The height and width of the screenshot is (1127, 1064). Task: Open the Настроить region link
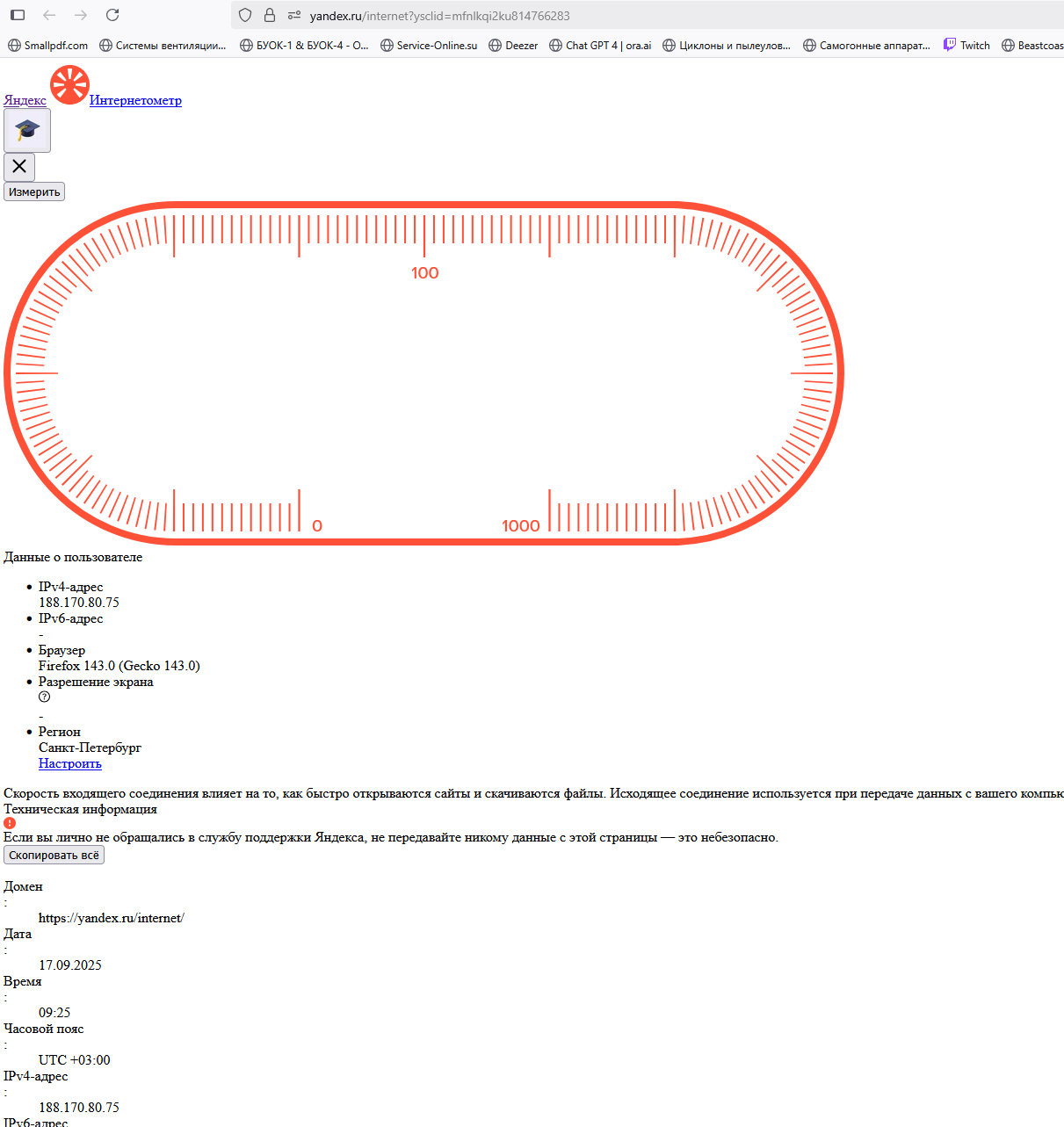pos(70,763)
